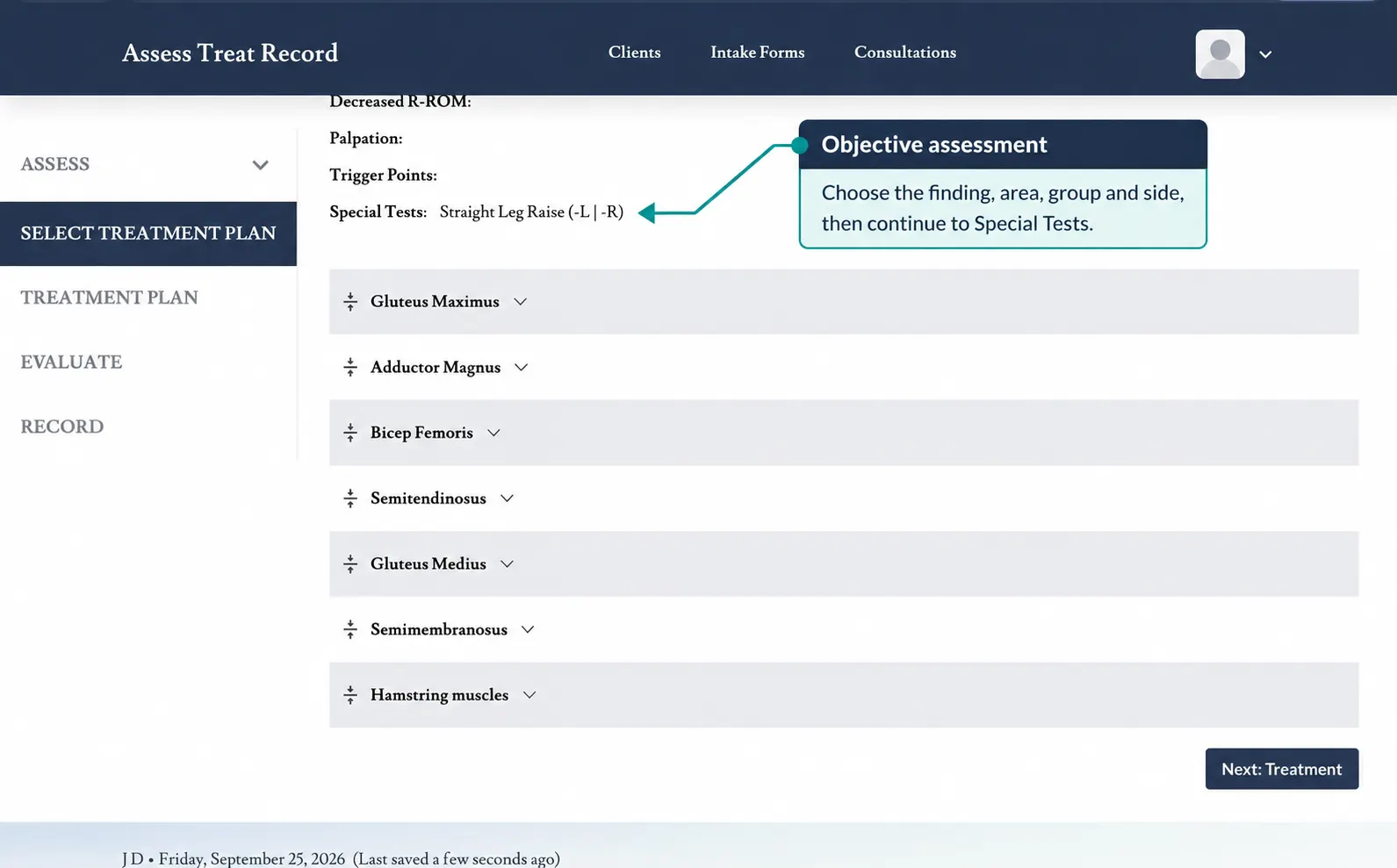The width and height of the screenshot is (1397, 868).
Task: Open the Clients menu
Action: coord(635,53)
